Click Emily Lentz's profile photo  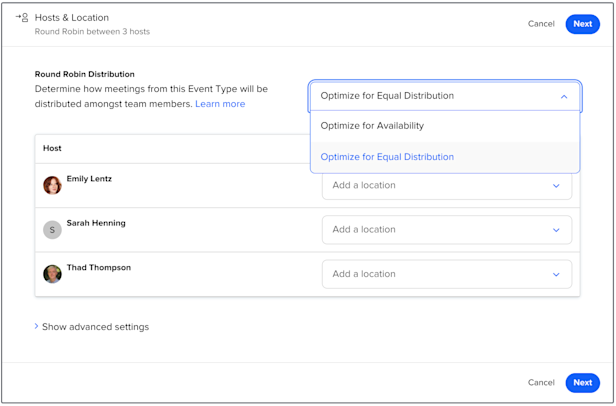[52, 185]
